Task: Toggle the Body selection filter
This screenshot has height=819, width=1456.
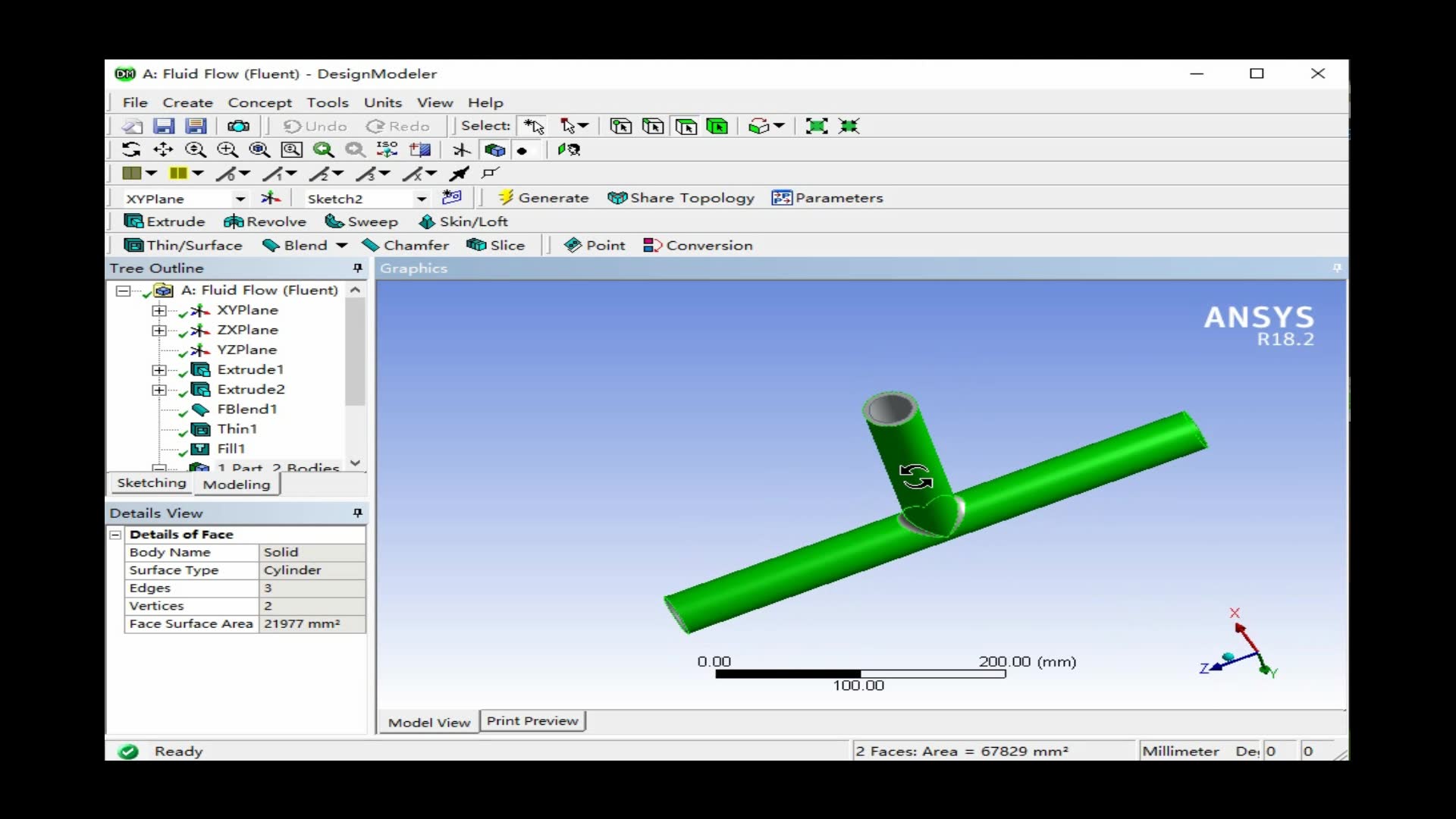Action: (x=717, y=126)
